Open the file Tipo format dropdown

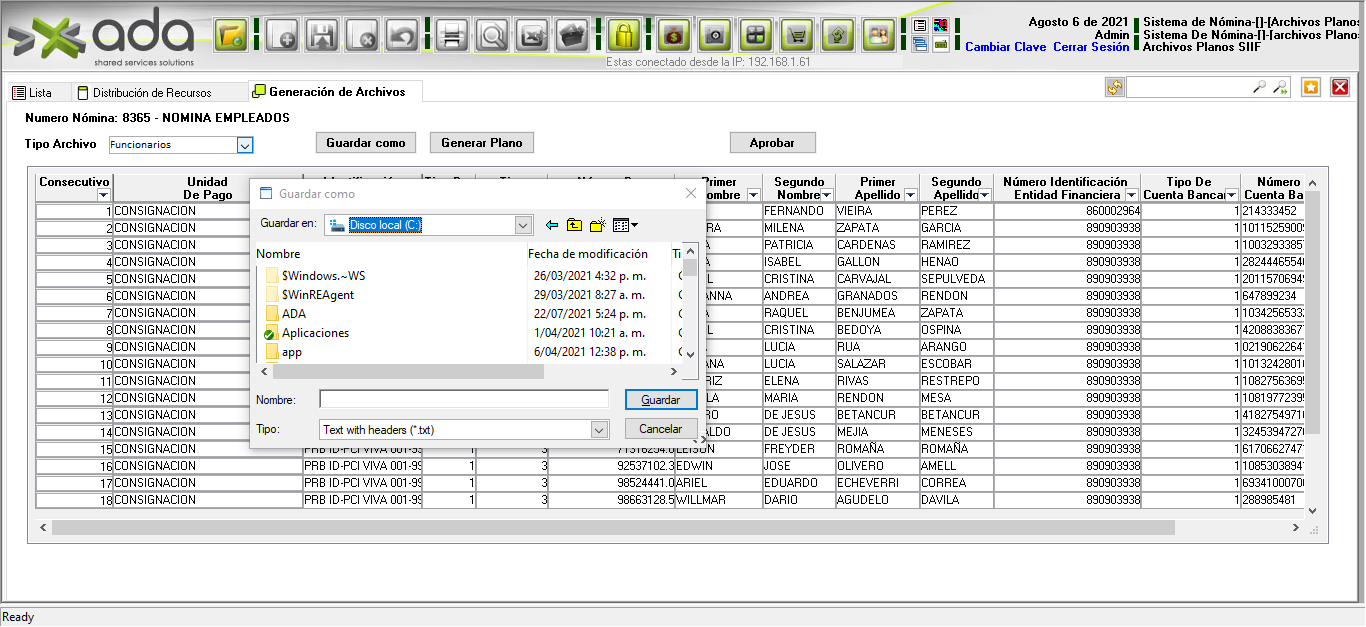coord(599,430)
